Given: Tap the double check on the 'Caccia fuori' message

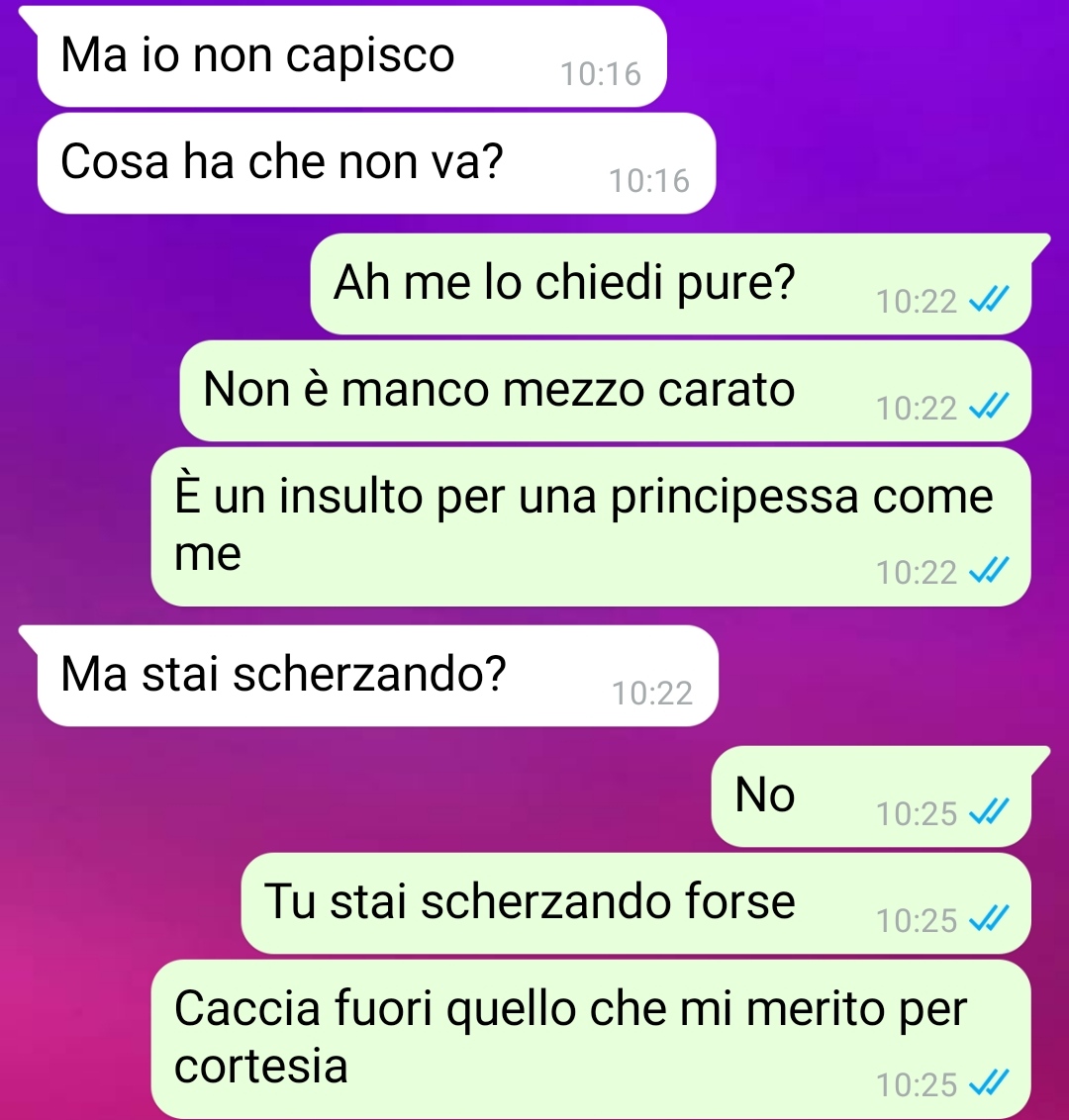Looking at the screenshot, I should (988, 1083).
